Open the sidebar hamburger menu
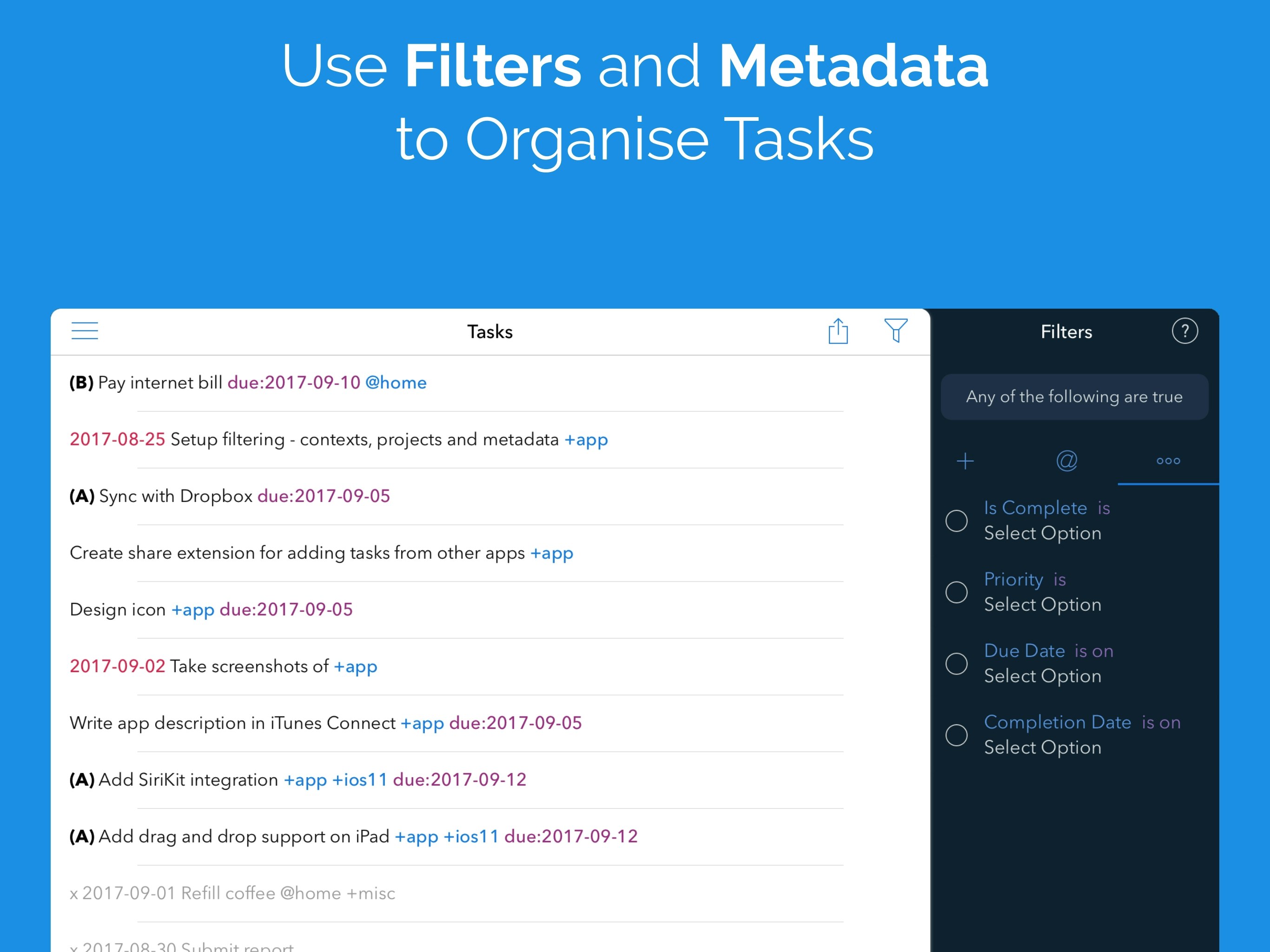 (x=85, y=331)
